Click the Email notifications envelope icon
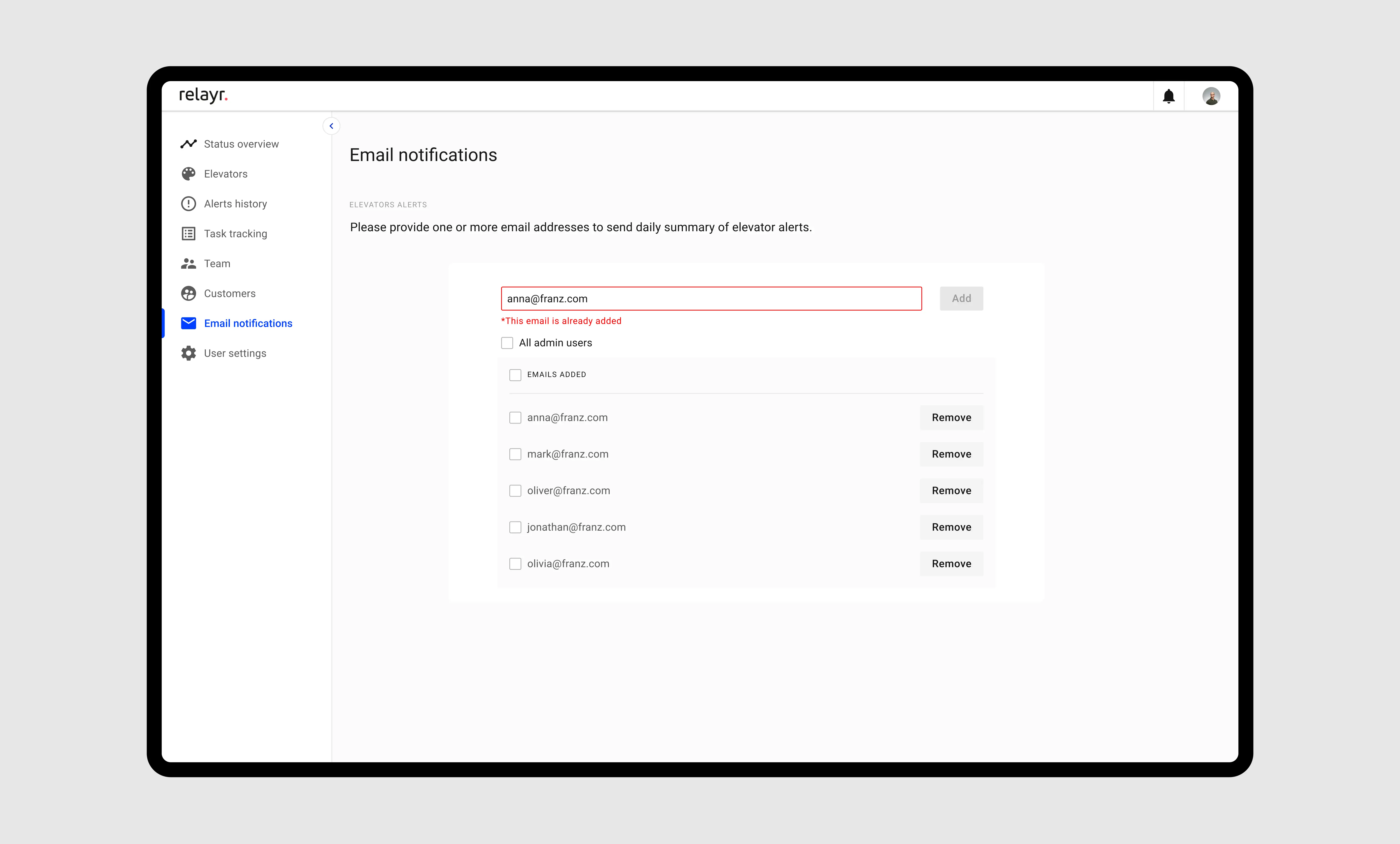 188,323
